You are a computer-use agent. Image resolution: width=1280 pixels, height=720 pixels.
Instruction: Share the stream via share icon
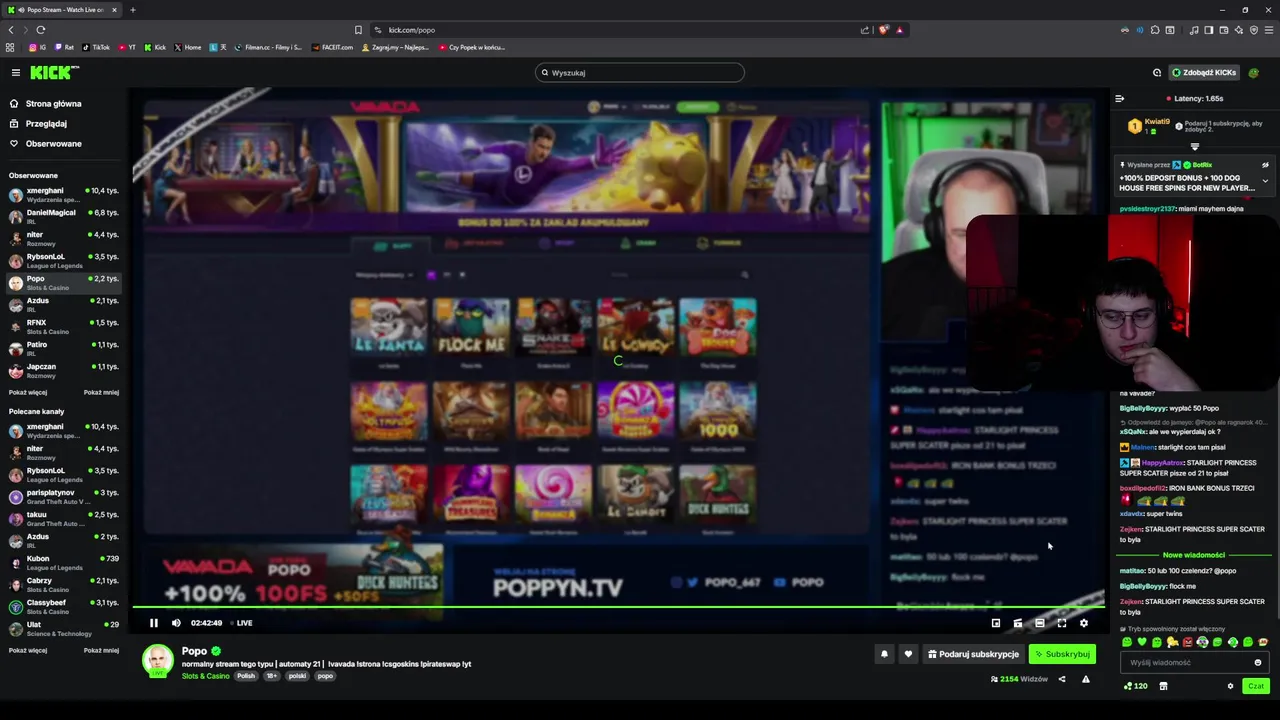1062,679
